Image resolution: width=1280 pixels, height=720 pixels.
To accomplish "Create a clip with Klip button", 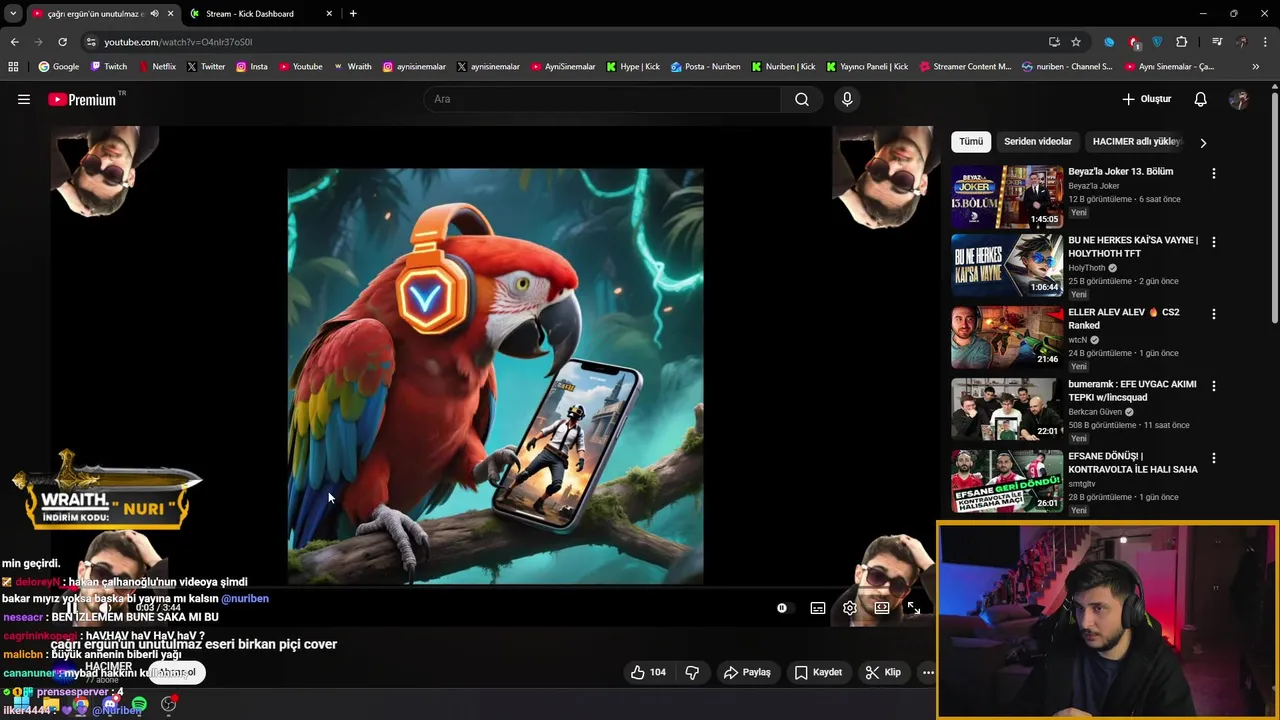I will tap(883, 672).
